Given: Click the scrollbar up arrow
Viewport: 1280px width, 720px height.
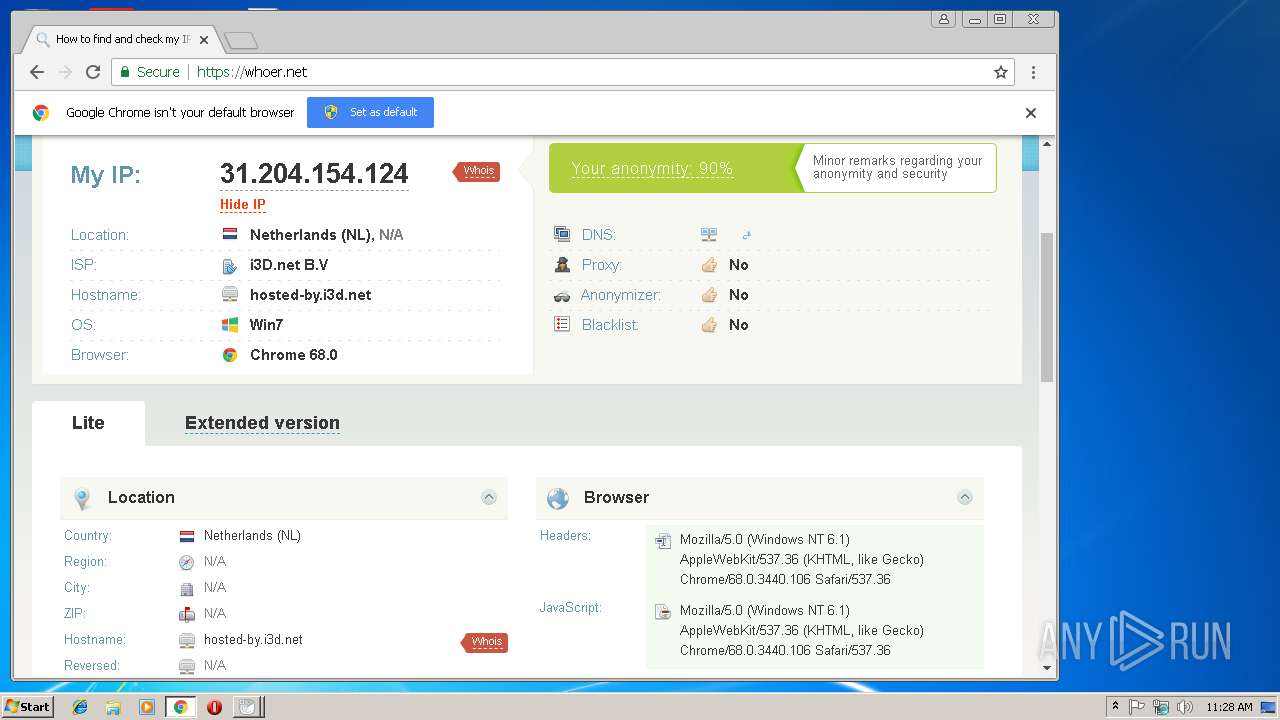Looking at the screenshot, I should (x=1047, y=144).
